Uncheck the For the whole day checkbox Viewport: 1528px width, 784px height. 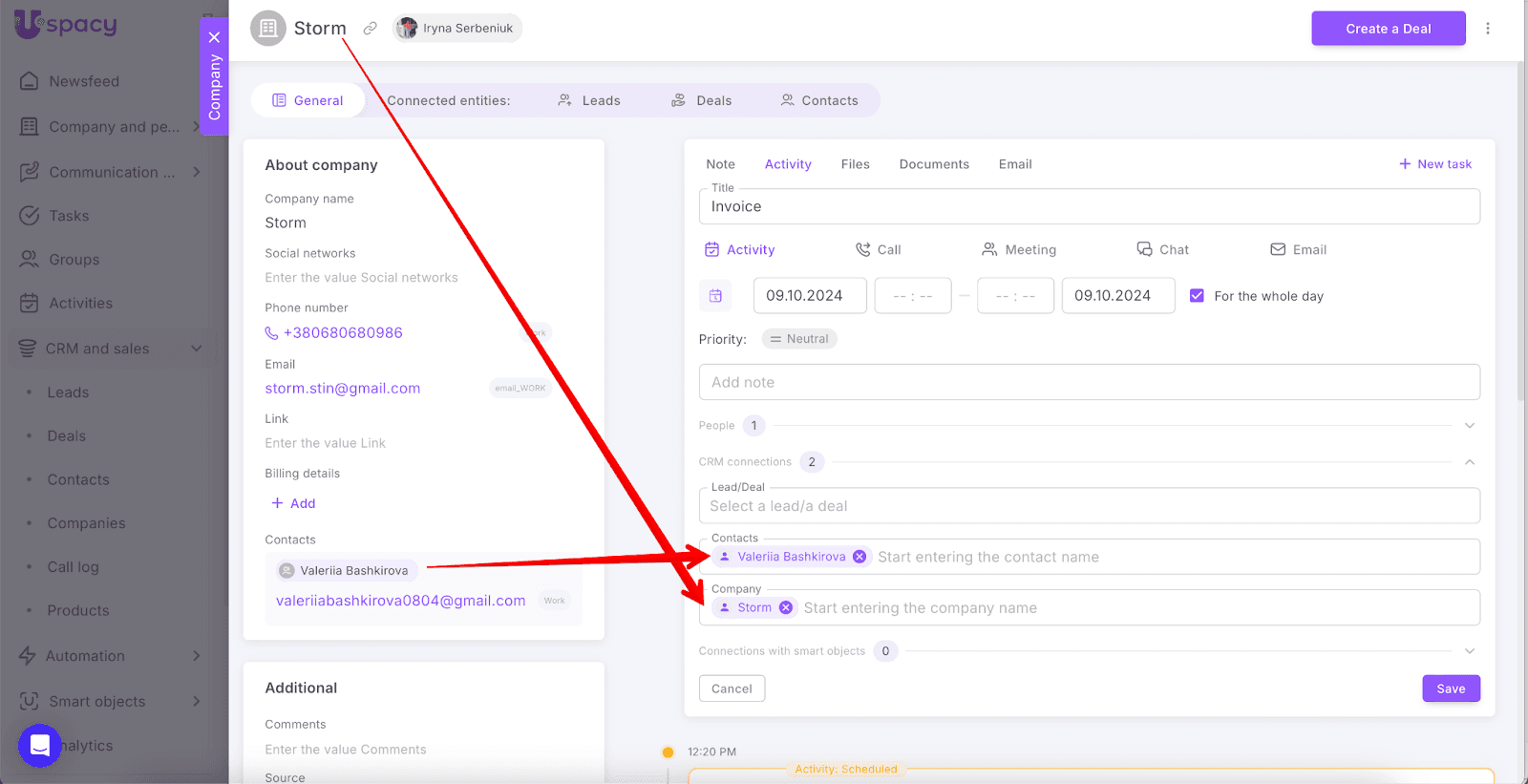point(1197,296)
